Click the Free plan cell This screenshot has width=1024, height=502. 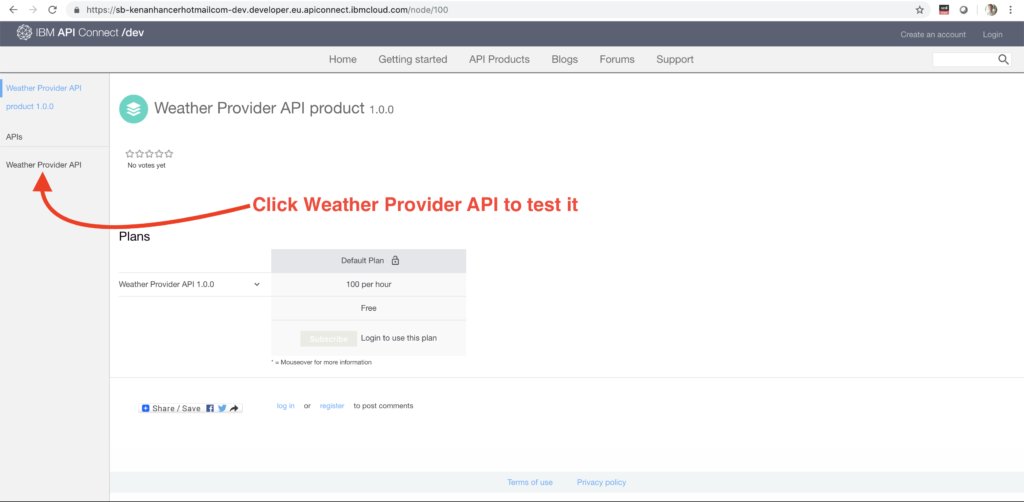tap(368, 308)
